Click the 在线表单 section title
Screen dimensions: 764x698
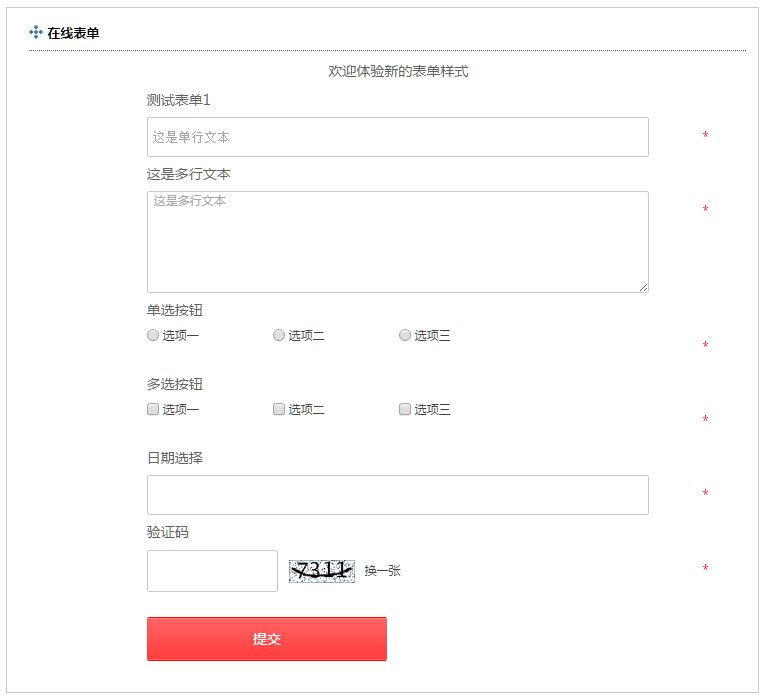[73, 33]
